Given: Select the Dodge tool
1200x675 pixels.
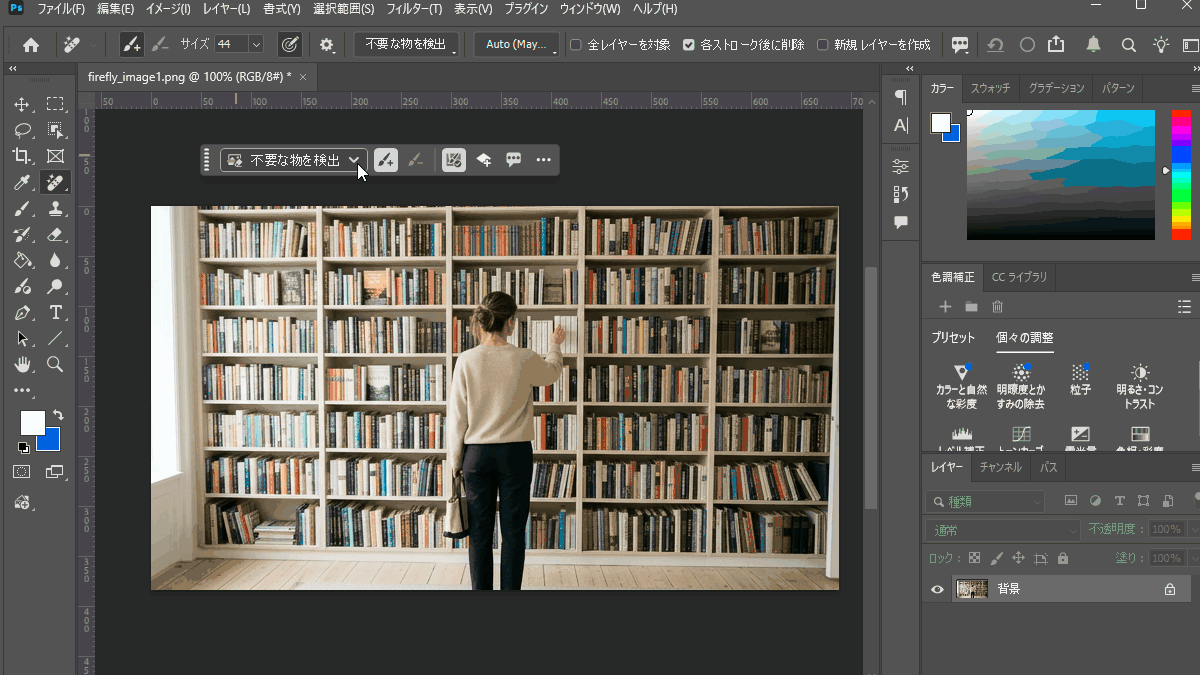Looking at the screenshot, I should click(x=55, y=287).
